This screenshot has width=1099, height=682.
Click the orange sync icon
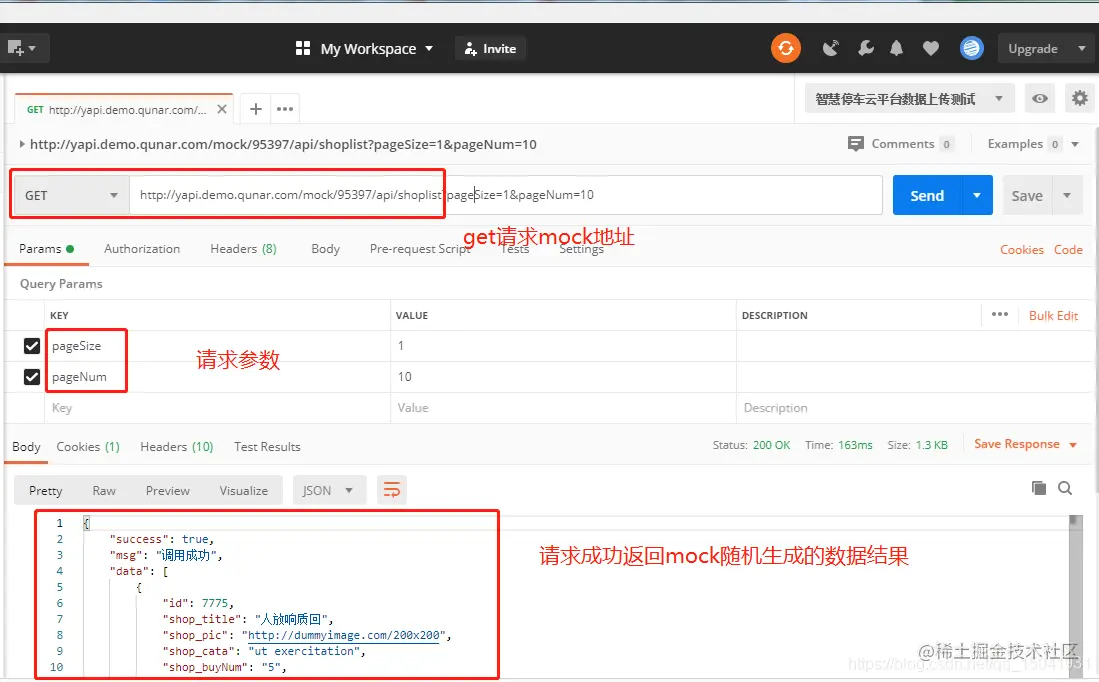pos(786,48)
